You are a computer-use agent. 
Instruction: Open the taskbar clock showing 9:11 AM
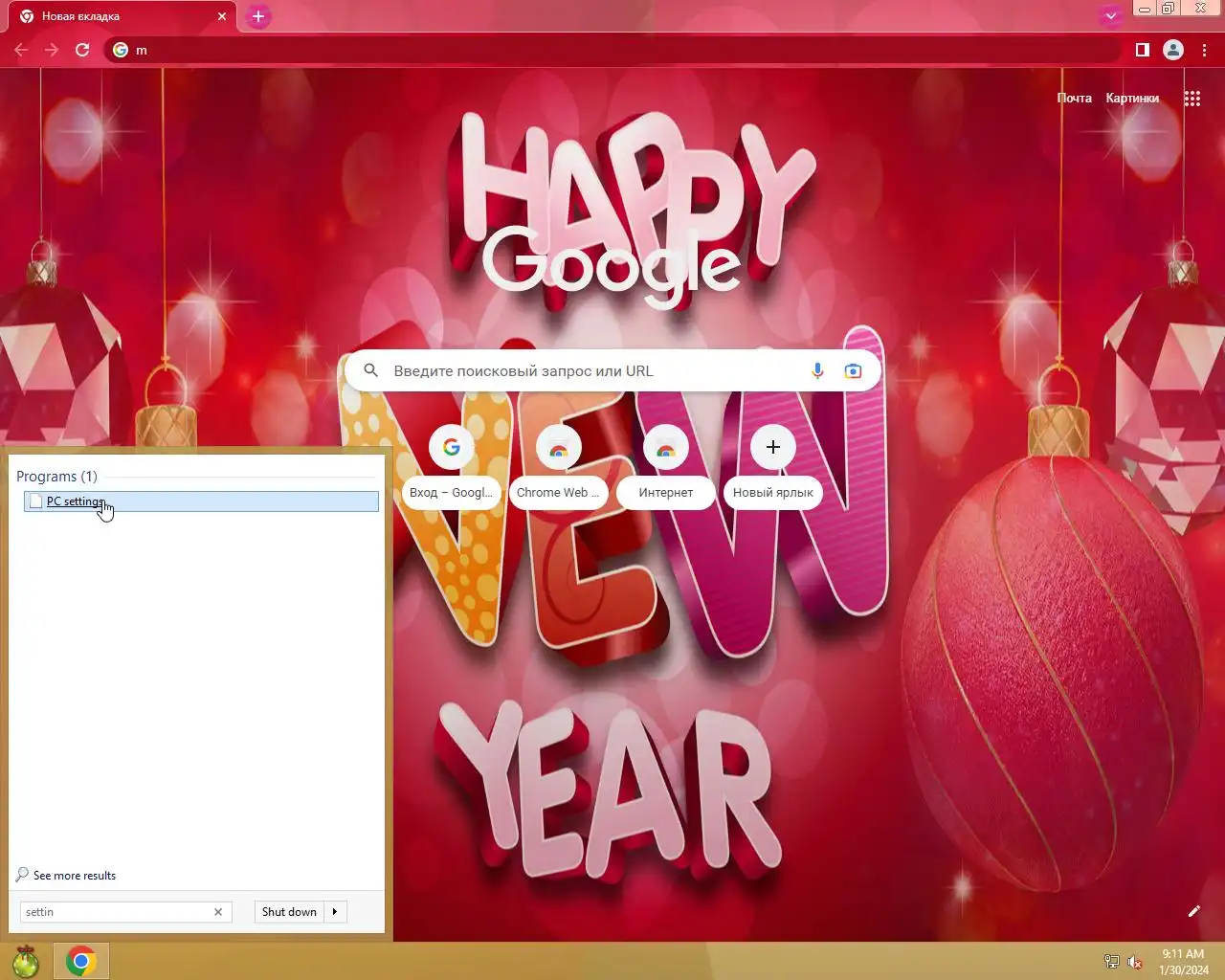pyautogui.click(x=1183, y=962)
